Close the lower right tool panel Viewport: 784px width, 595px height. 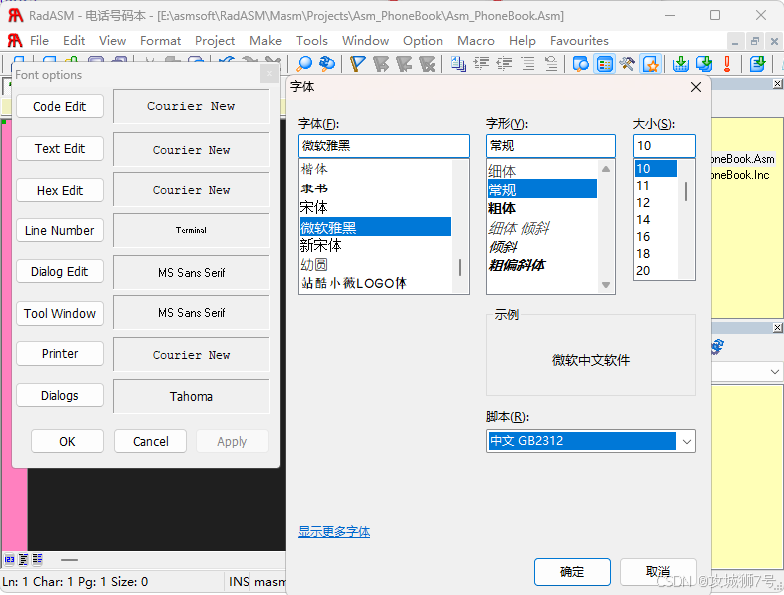[x=778, y=328]
